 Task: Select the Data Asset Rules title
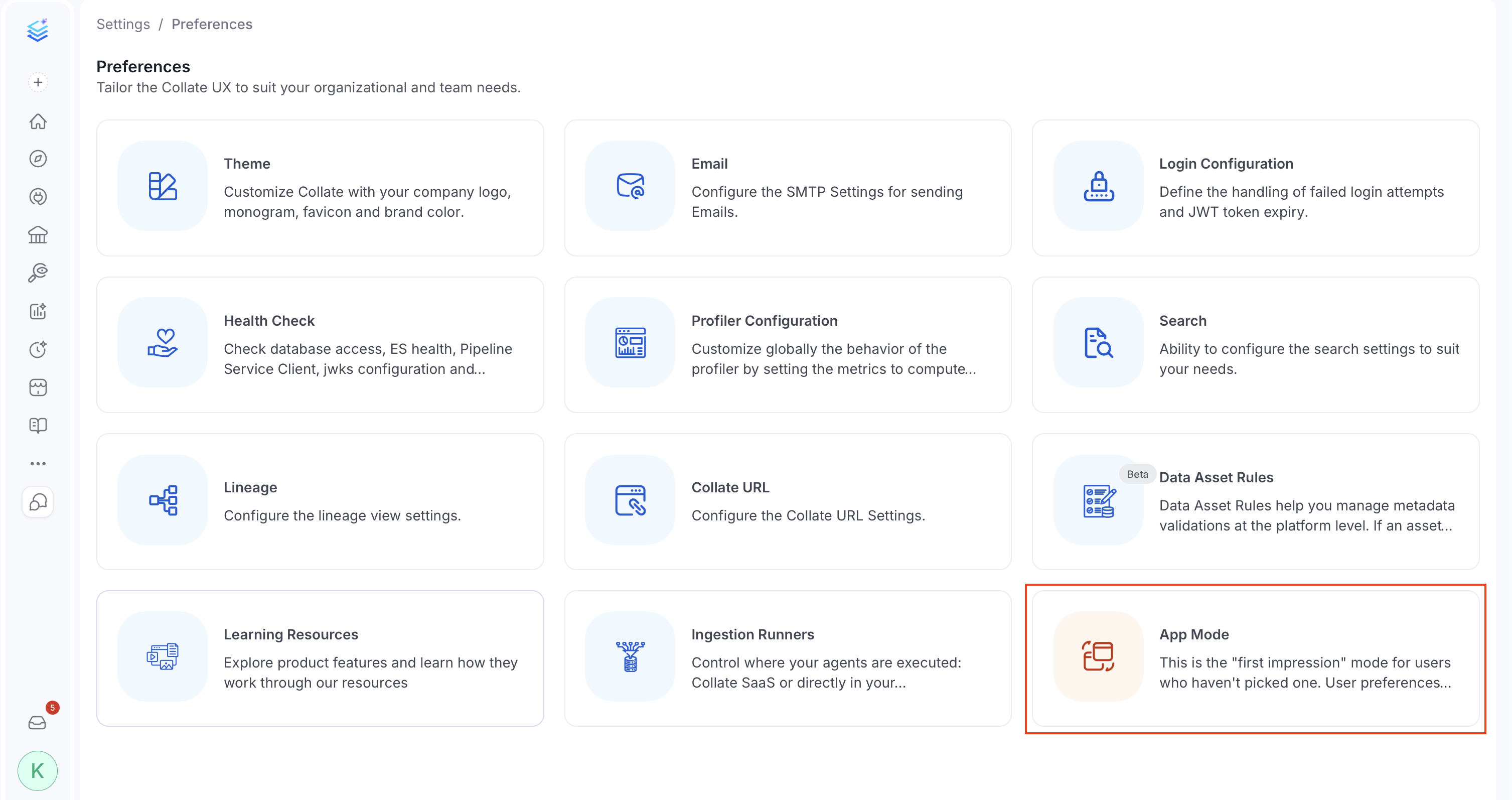point(1216,477)
